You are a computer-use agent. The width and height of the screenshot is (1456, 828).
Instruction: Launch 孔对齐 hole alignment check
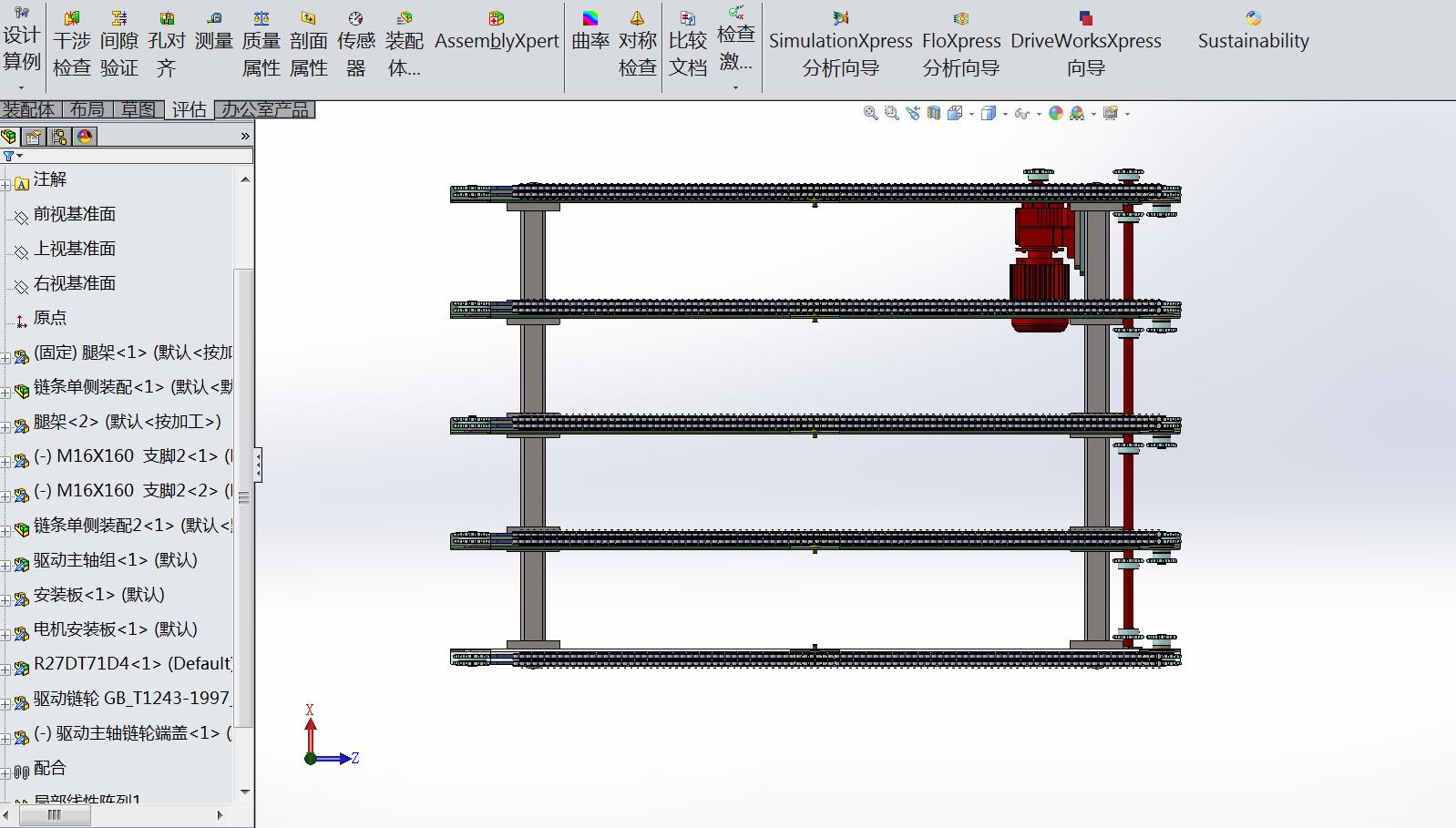[167, 43]
